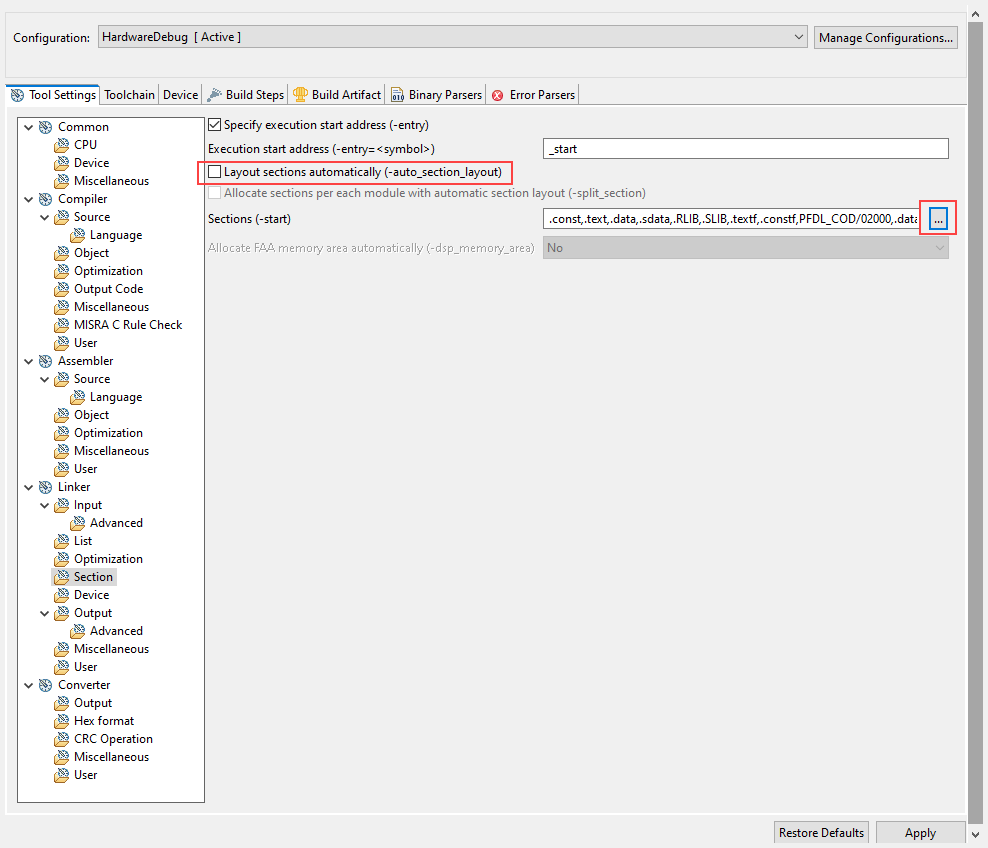The height and width of the screenshot is (848, 988).
Task: Switch to the Device tab
Action: pyautogui.click(x=181, y=95)
